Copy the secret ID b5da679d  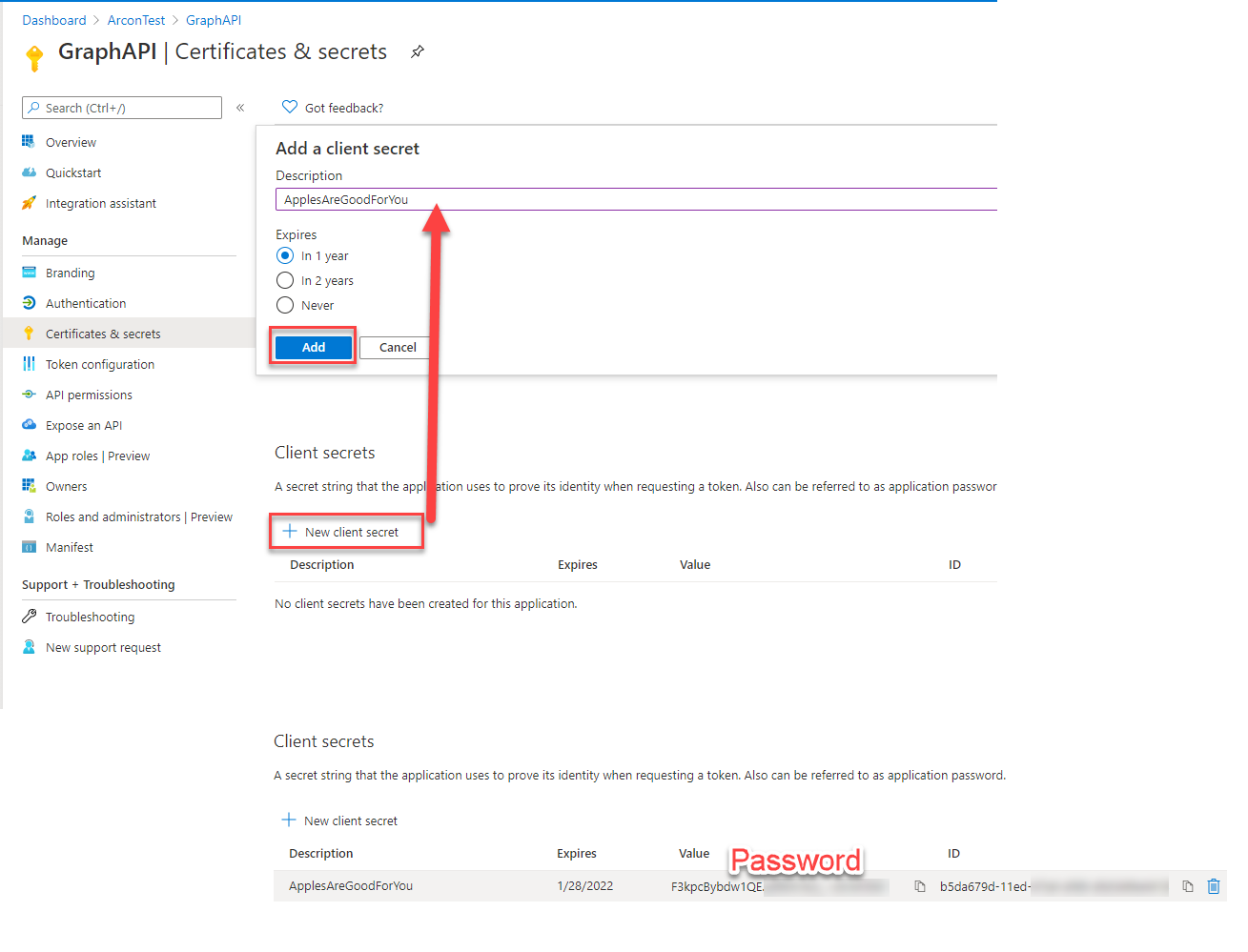pos(1188,886)
